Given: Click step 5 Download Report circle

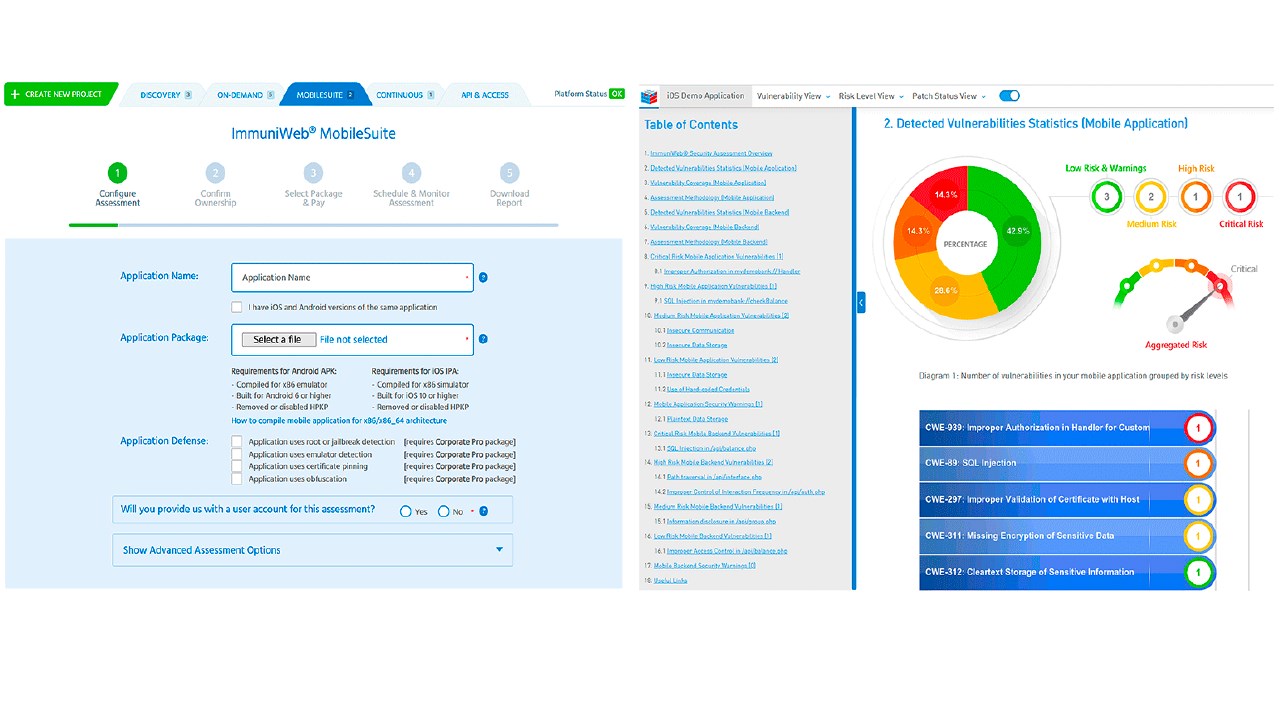Looking at the screenshot, I should [x=510, y=173].
